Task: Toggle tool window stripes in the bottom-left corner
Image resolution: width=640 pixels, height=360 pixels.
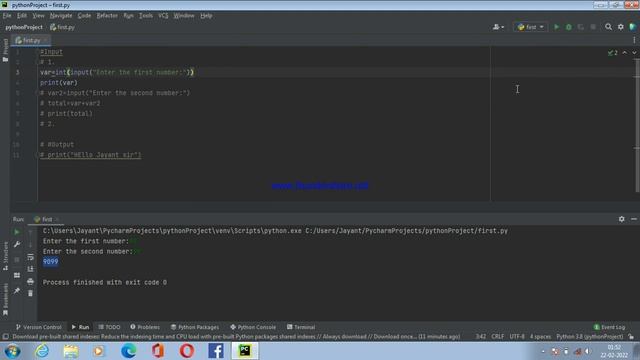Action: coord(5,337)
